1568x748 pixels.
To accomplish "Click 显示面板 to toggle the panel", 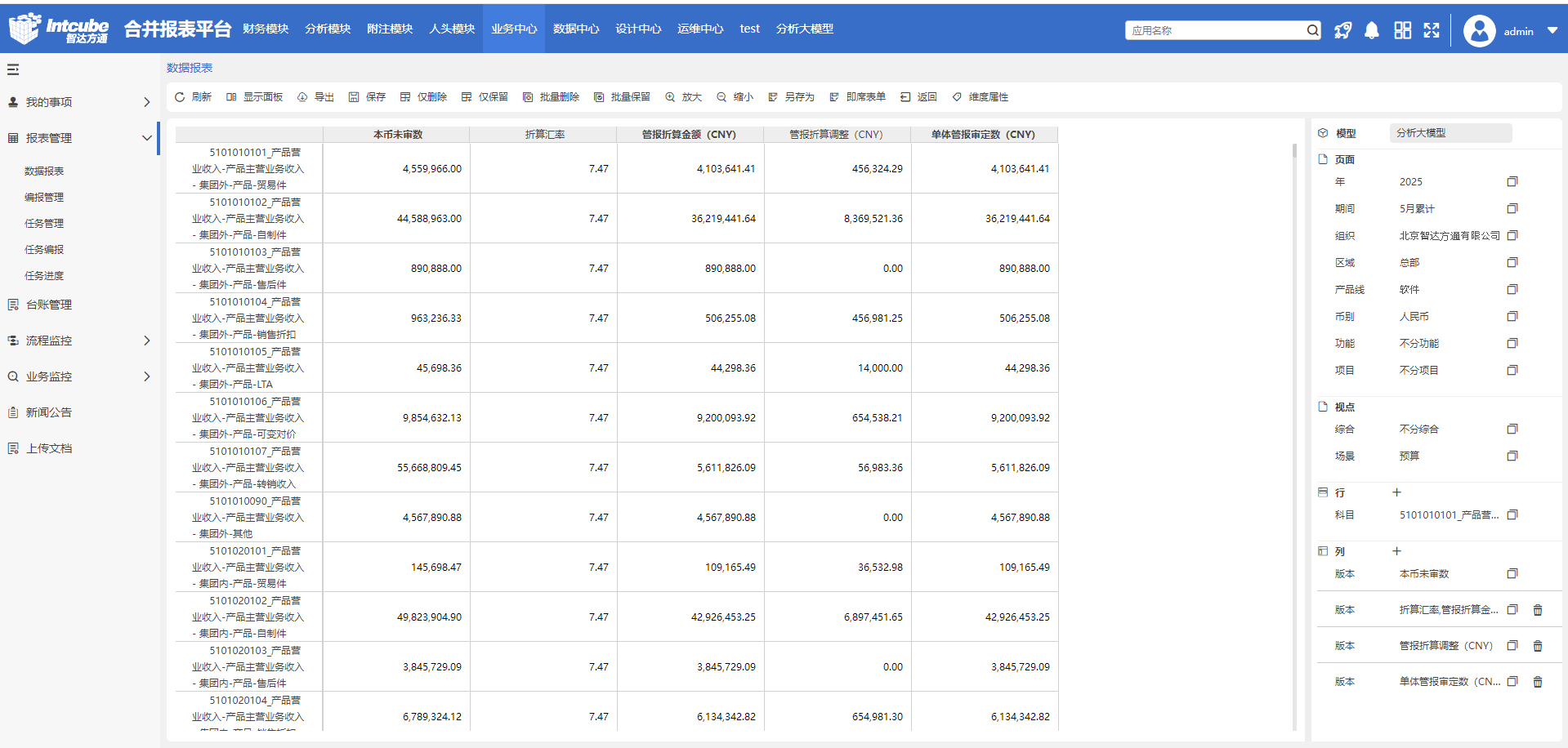I will pyautogui.click(x=254, y=97).
